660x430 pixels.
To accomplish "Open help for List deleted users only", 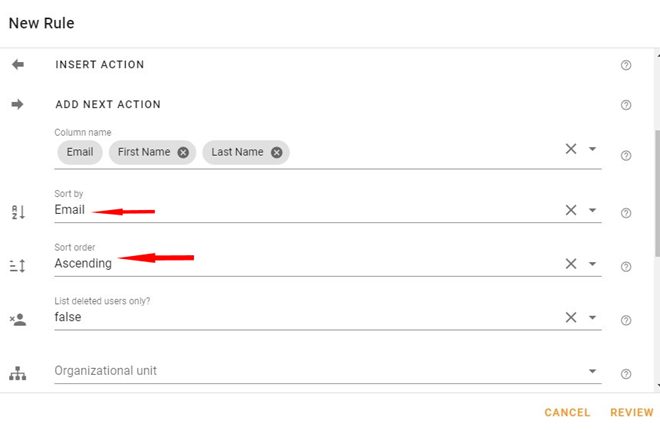I will 626,320.
